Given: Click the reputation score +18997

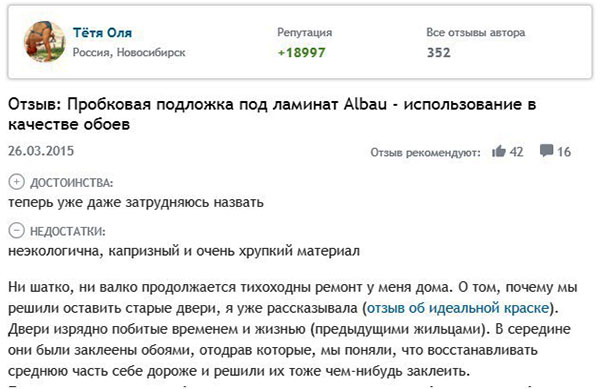Looking at the screenshot, I should click(302, 52).
